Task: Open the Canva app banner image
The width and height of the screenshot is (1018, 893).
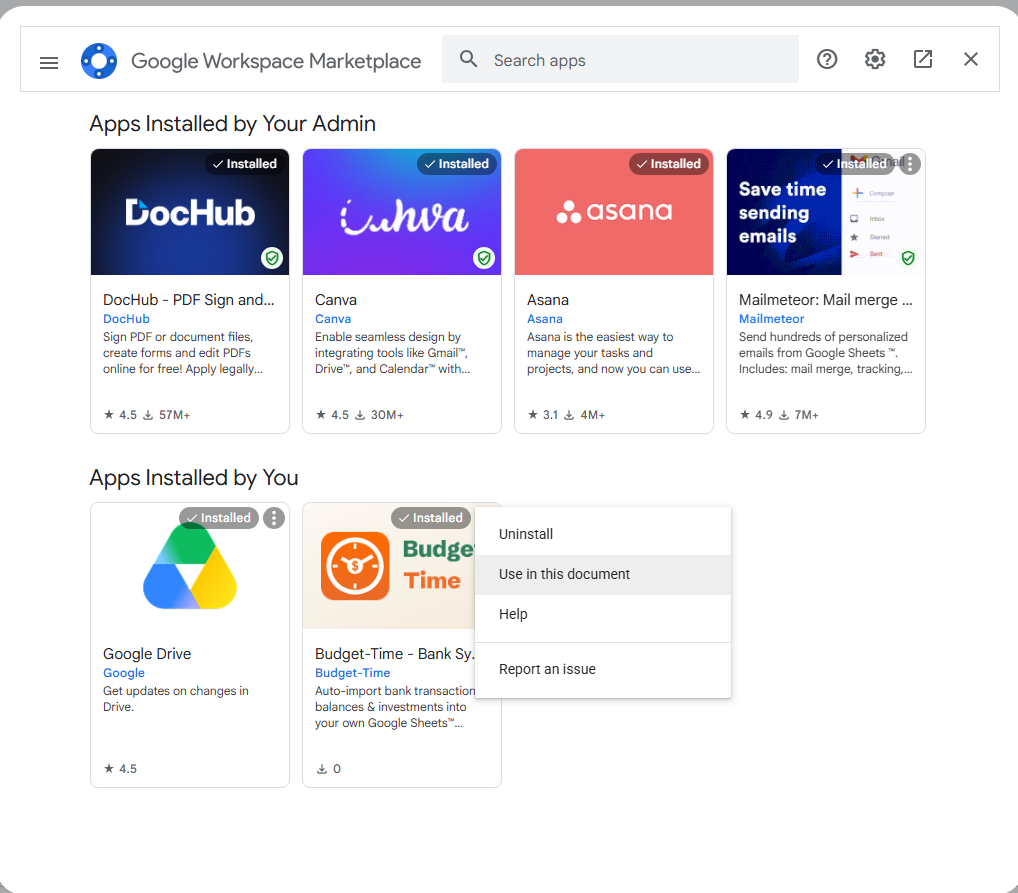Action: pos(402,212)
